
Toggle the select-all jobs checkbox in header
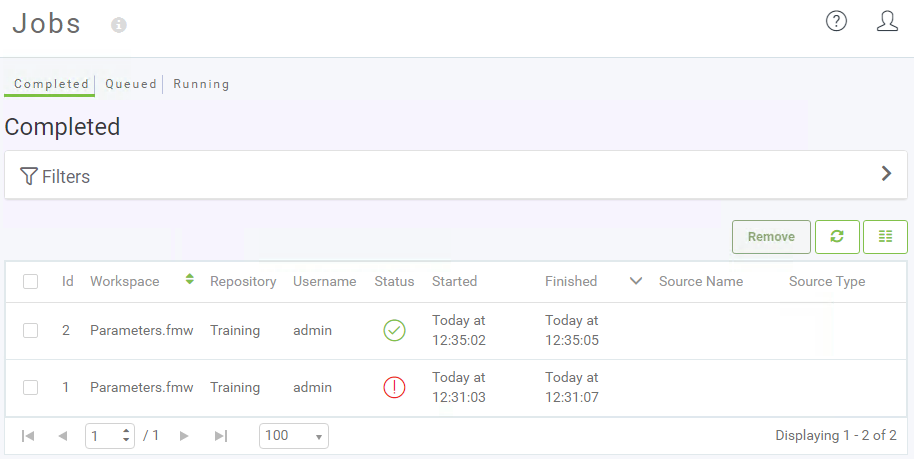[30, 282]
